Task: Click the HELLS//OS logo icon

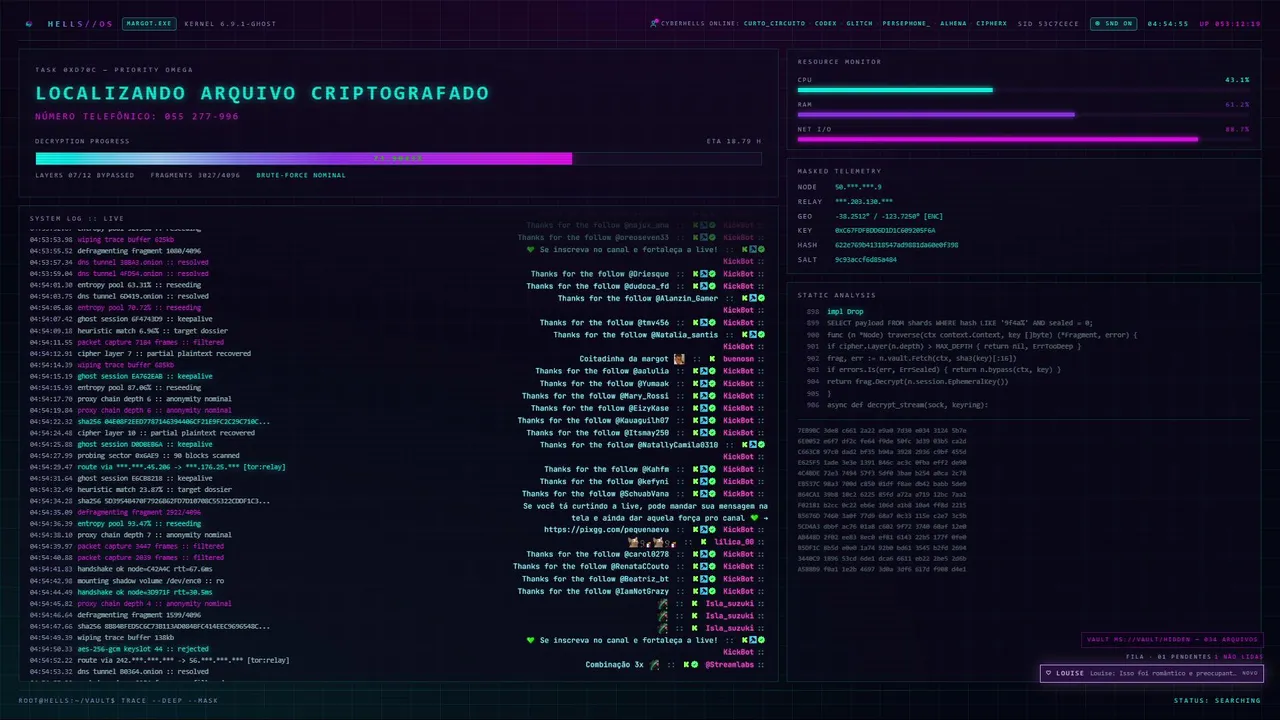Action: click(x=29, y=23)
